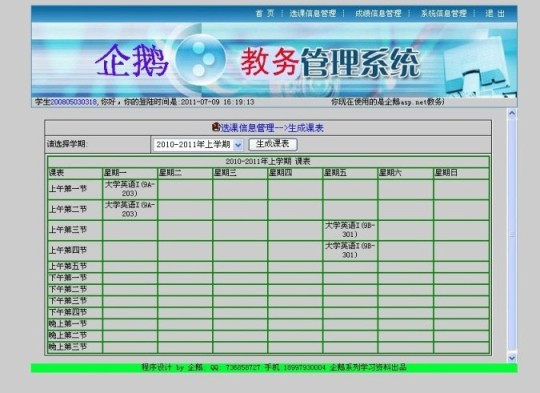
Task: Click the bubble logo in banner
Action: click(200, 59)
